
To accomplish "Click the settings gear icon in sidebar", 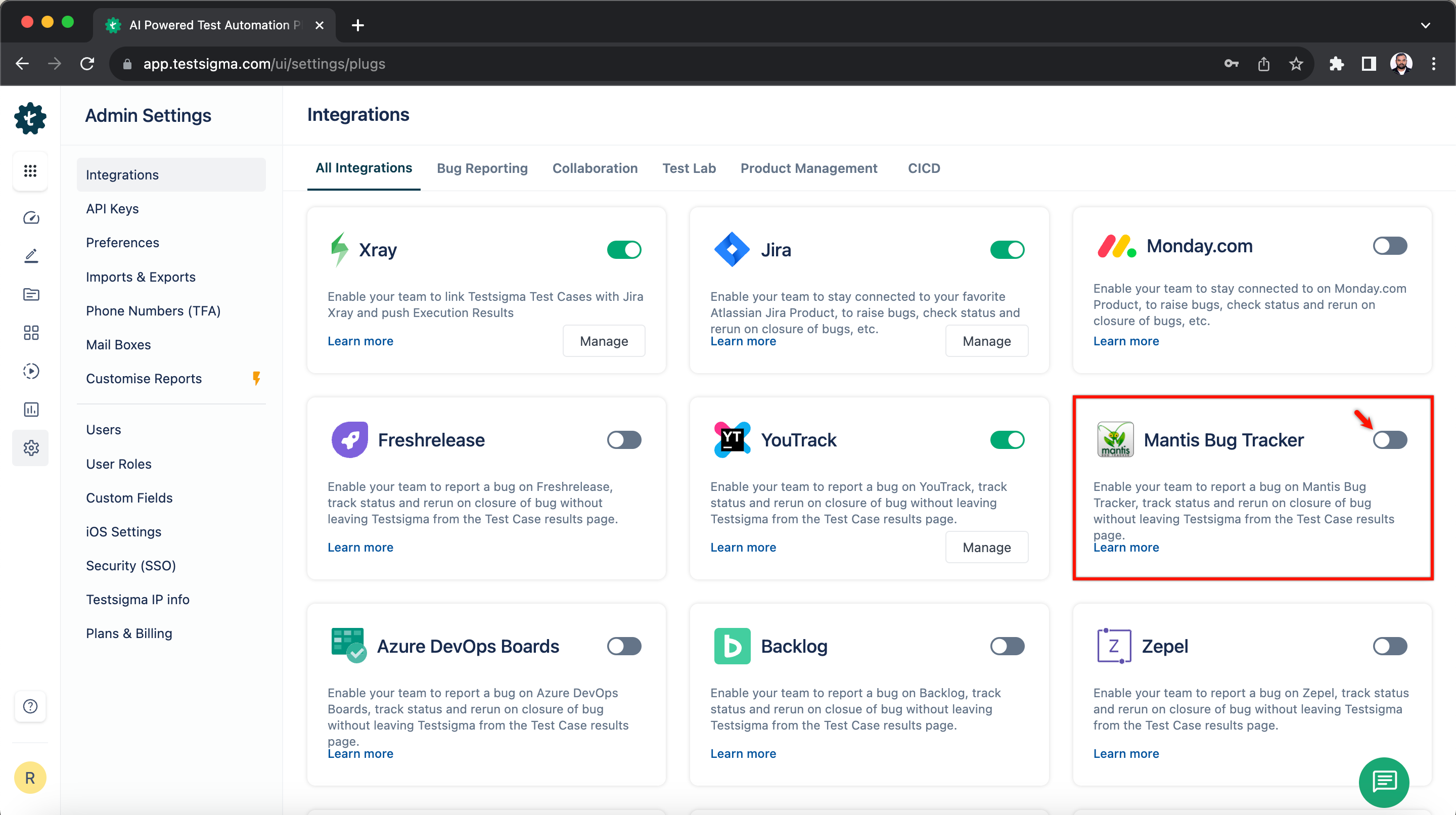I will click(x=30, y=447).
